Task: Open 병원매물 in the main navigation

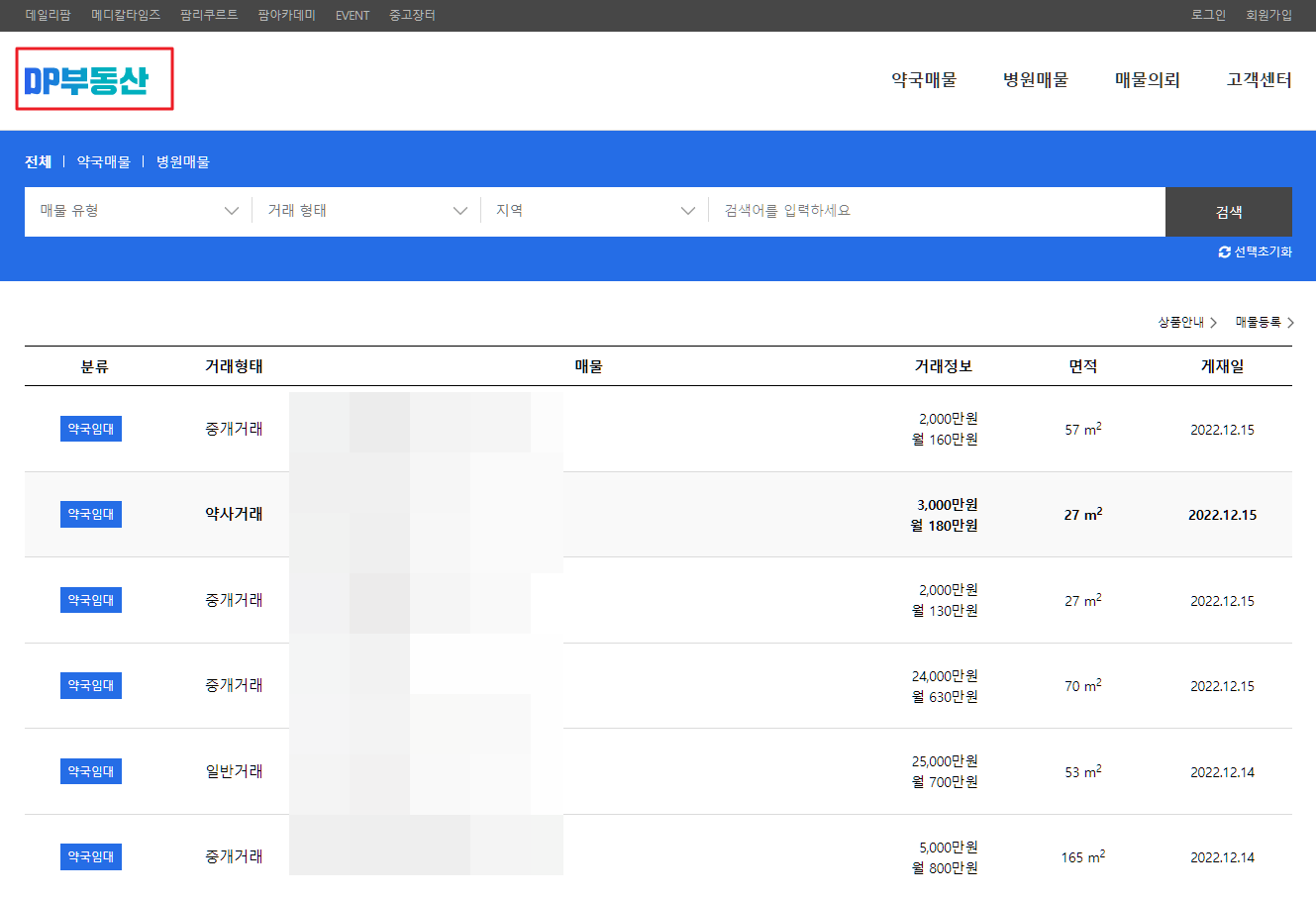Action: tap(1036, 80)
